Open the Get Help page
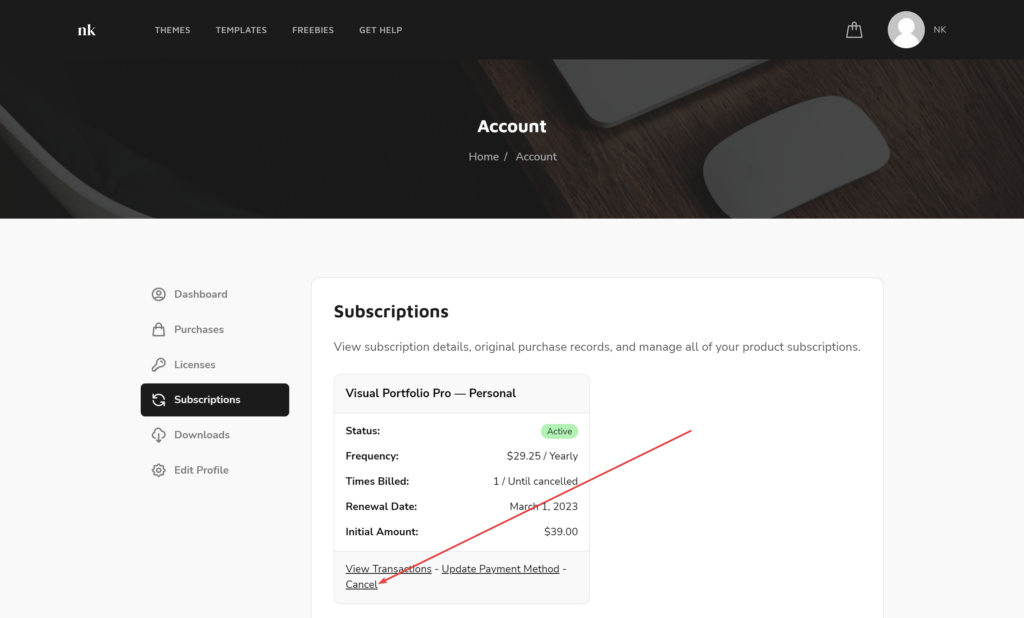The height and width of the screenshot is (618, 1024). [x=381, y=30]
